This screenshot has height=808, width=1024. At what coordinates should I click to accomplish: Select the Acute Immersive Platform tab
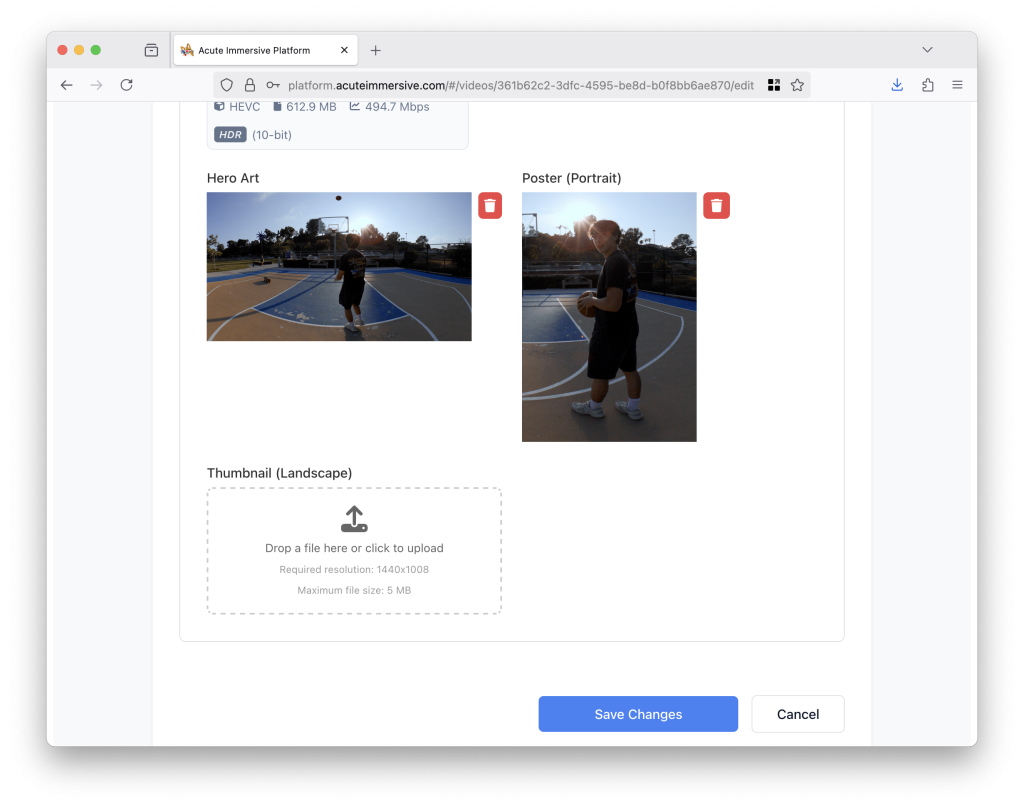point(266,50)
